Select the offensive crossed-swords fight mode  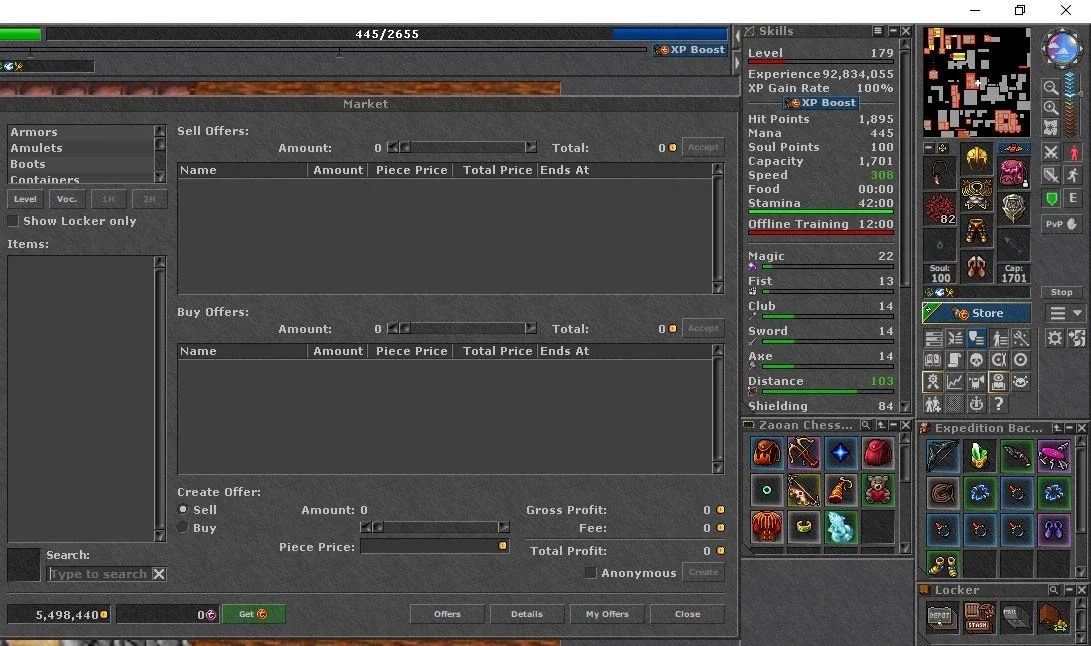pyautogui.click(x=1051, y=152)
